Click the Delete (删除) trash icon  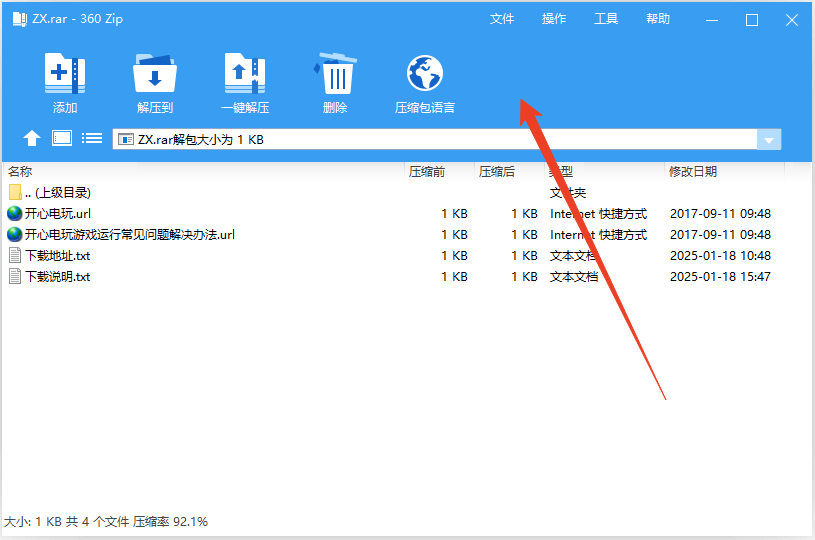click(335, 74)
